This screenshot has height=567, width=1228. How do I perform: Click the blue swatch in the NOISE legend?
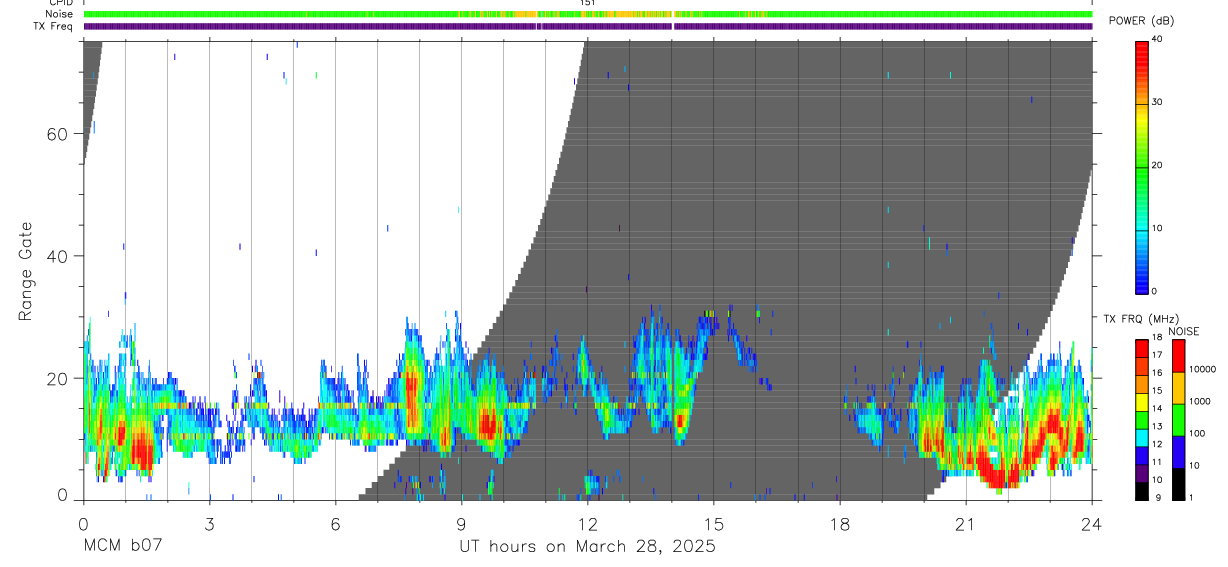tap(1177, 450)
